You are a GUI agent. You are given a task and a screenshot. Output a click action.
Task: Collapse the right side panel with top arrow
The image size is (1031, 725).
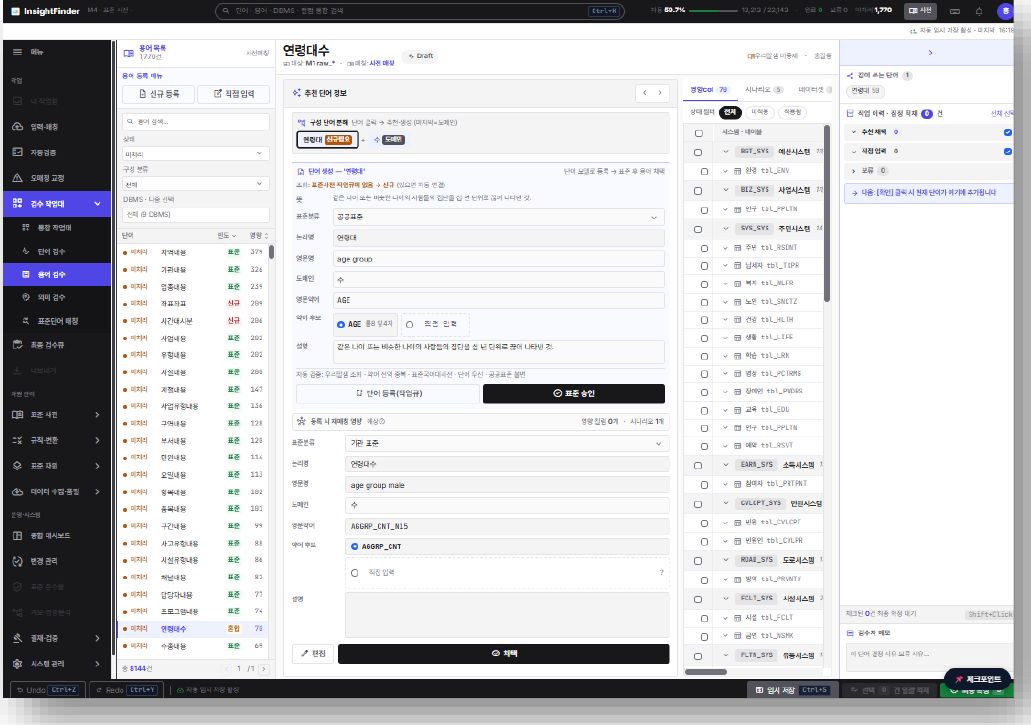(930, 53)
